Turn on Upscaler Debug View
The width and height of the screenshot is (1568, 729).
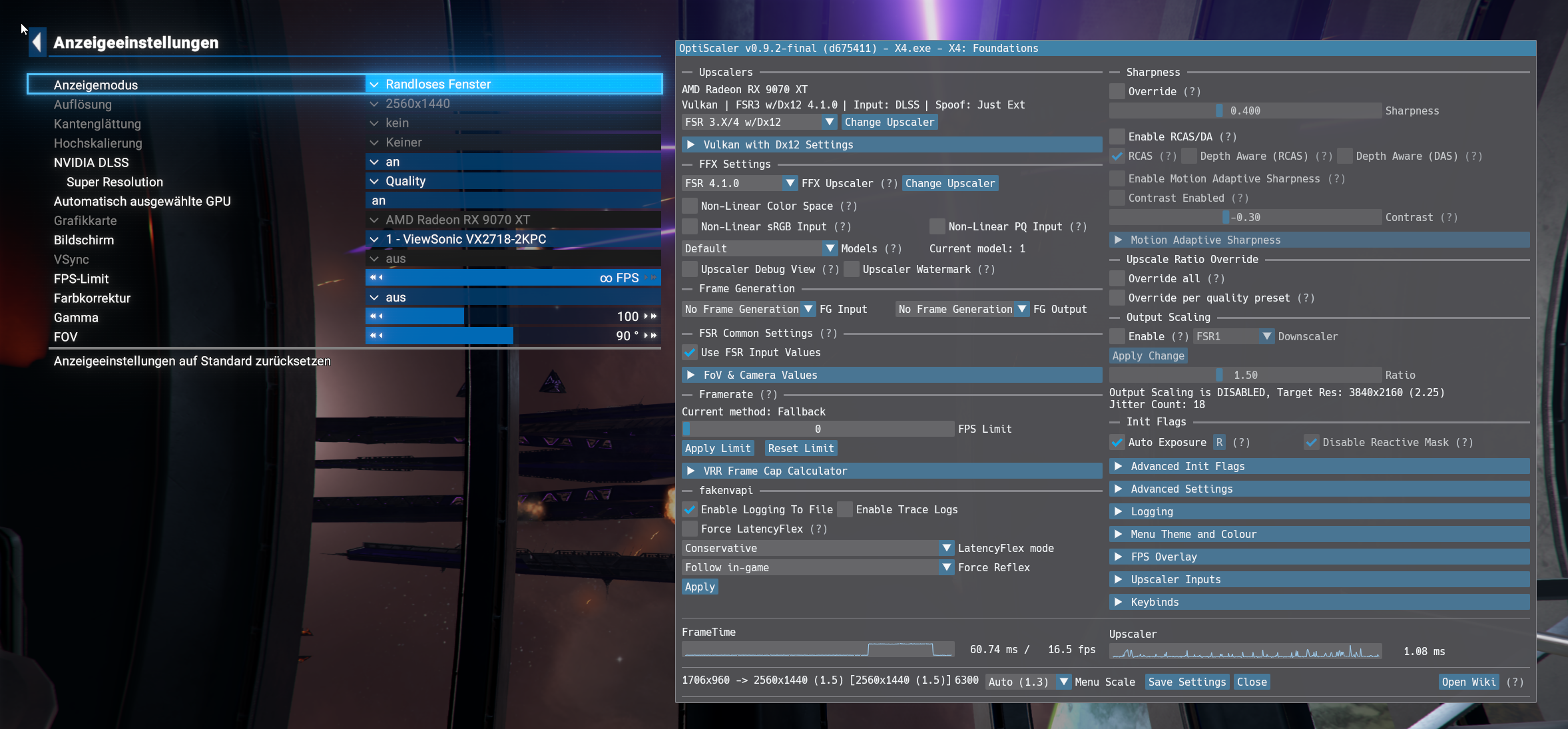(690, 269)
